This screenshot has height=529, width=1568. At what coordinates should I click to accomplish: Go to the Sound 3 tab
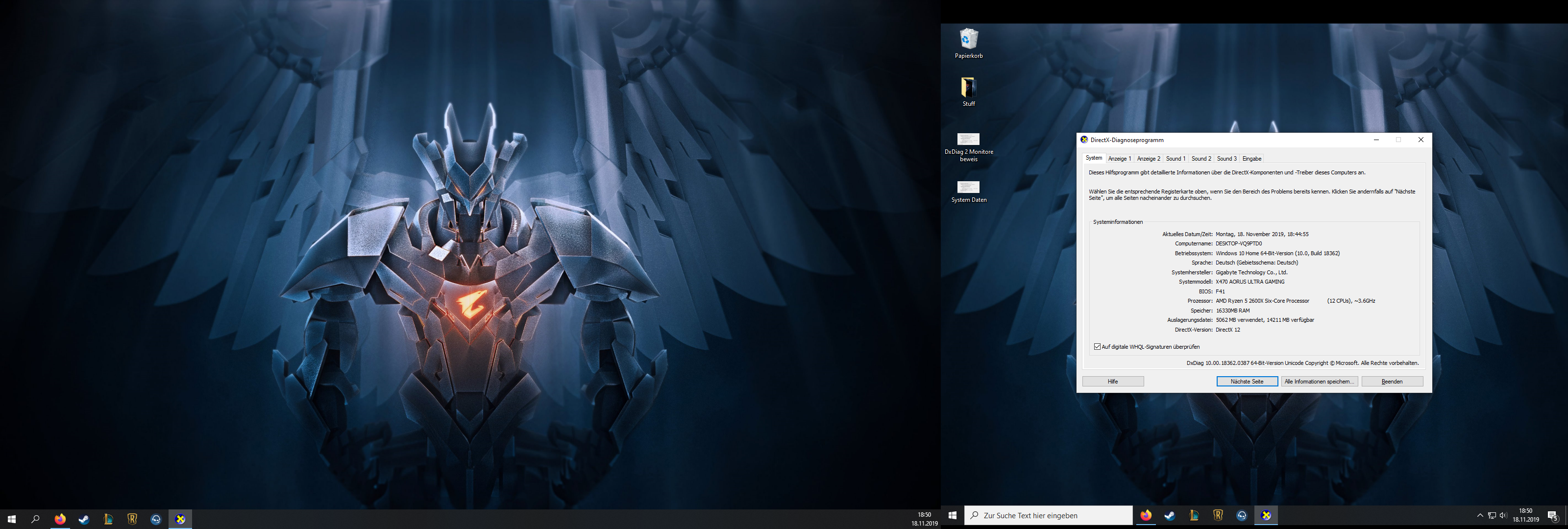pos(1226,158)
